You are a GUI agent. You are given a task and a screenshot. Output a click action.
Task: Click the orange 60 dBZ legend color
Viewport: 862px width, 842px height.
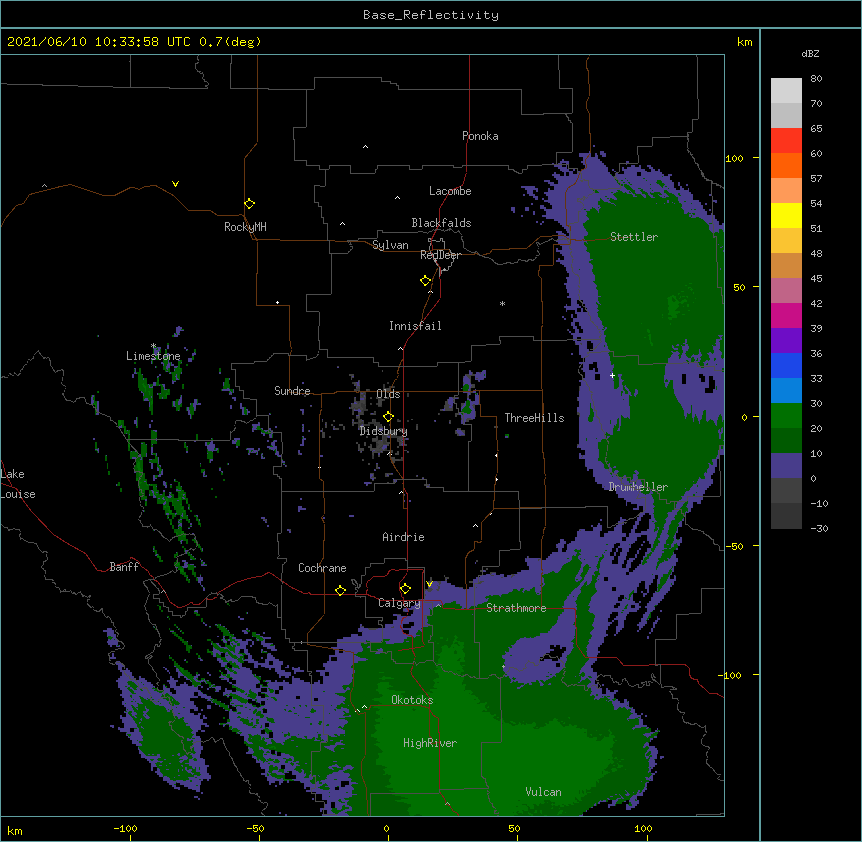coord(786,165)
